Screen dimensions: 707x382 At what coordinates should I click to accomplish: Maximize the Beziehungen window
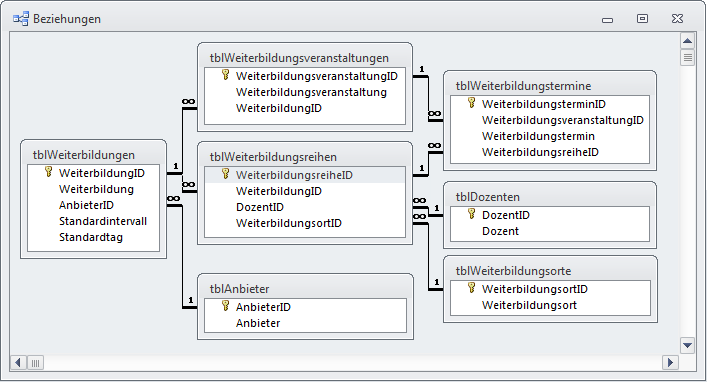pyautogui.click(x=642, y=18)
